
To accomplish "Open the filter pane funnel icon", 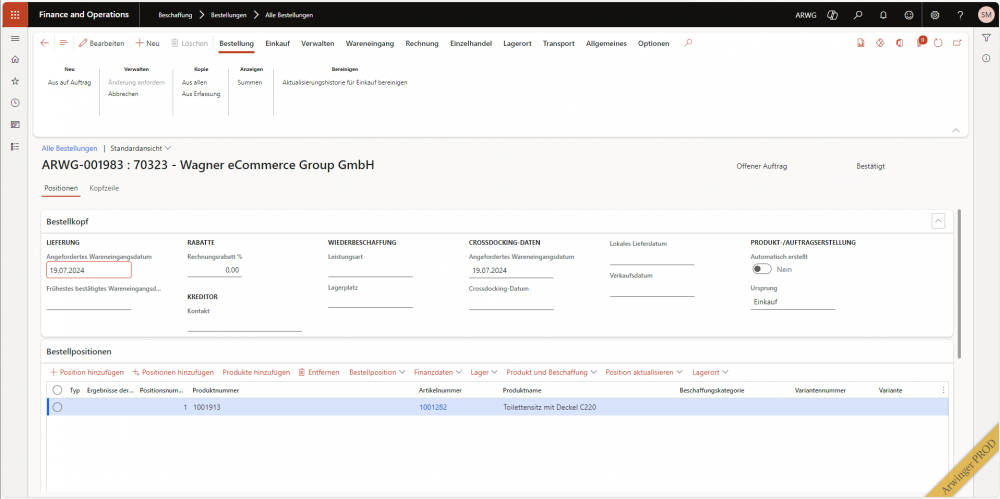I will pyautogui.click(x=986, y=38).
